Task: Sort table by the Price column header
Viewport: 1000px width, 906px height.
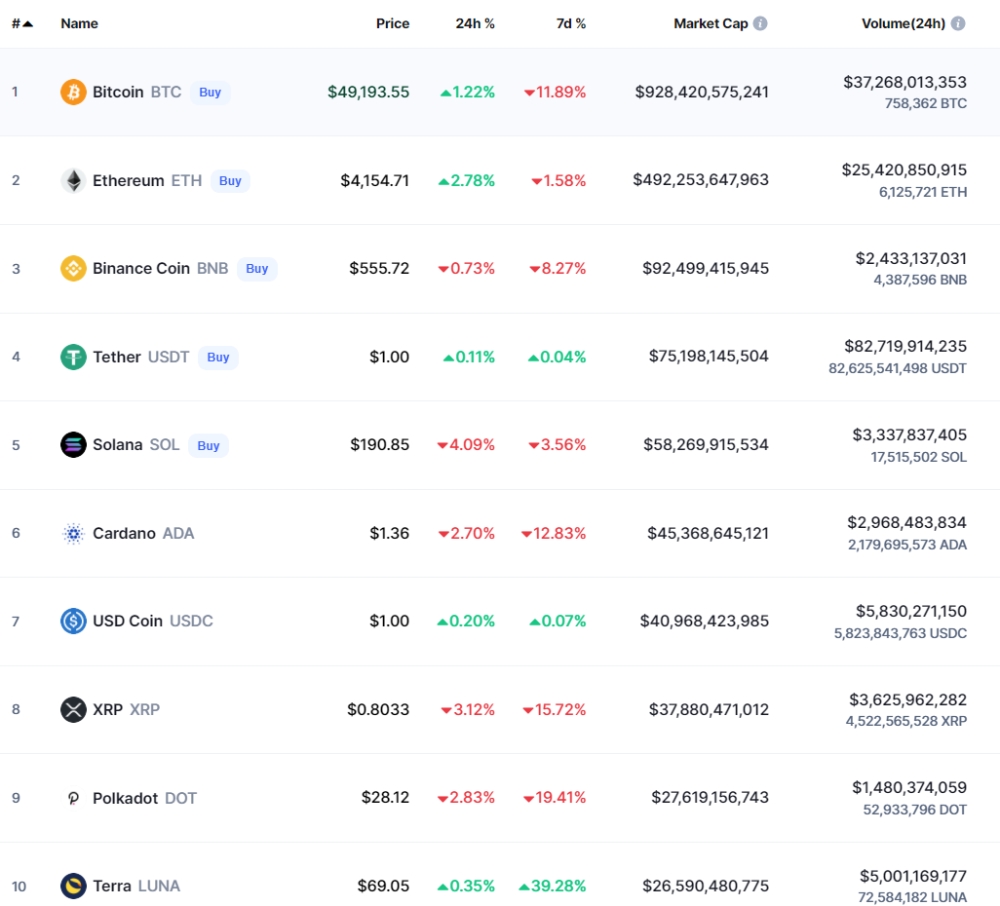Action: pyautogui.click(x=392, y=23)
